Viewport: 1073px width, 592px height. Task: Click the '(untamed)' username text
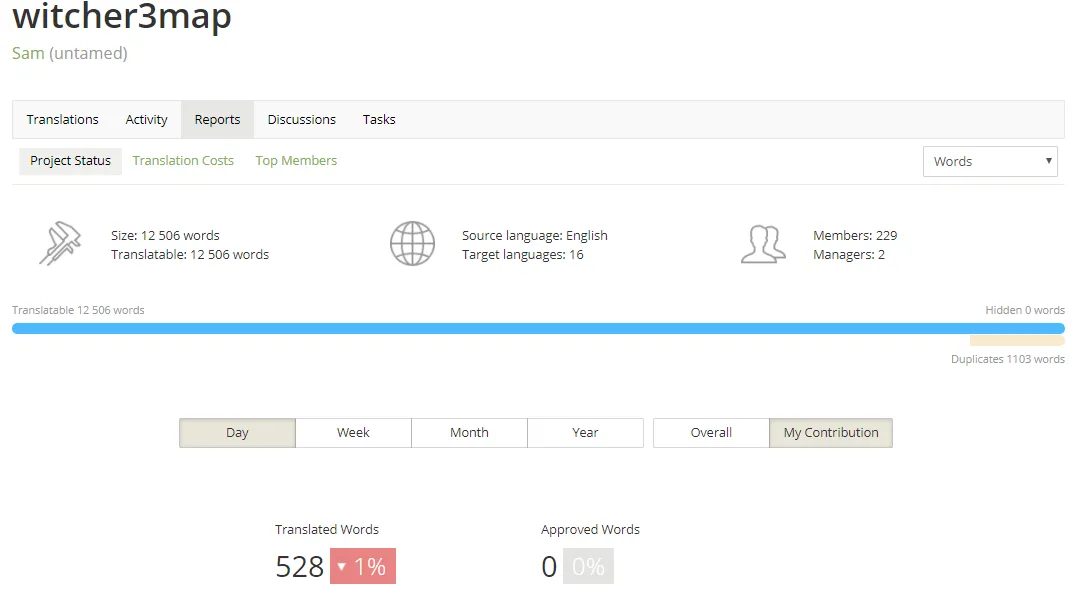[88, 53]
